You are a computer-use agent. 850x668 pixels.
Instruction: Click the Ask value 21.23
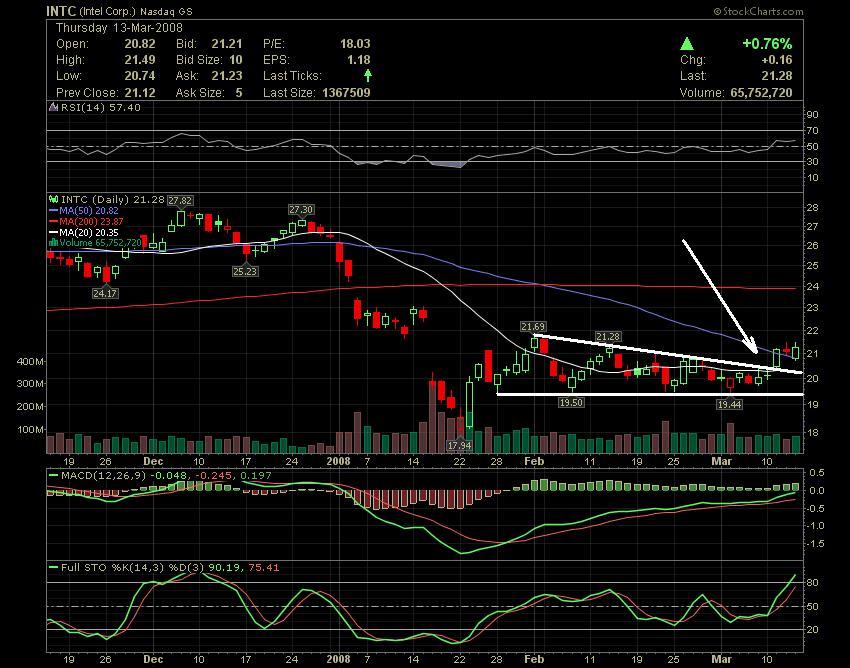click(227, 76)
